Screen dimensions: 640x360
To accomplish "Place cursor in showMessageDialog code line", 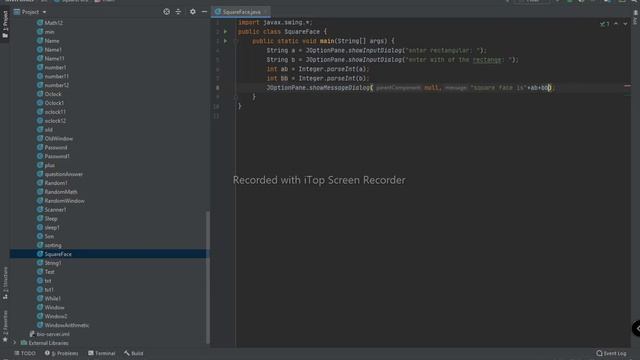I will (410, 88).
